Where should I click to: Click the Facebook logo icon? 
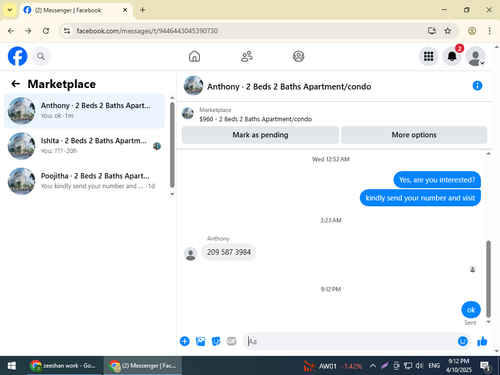pyautogui.click(x=17, y=56)
